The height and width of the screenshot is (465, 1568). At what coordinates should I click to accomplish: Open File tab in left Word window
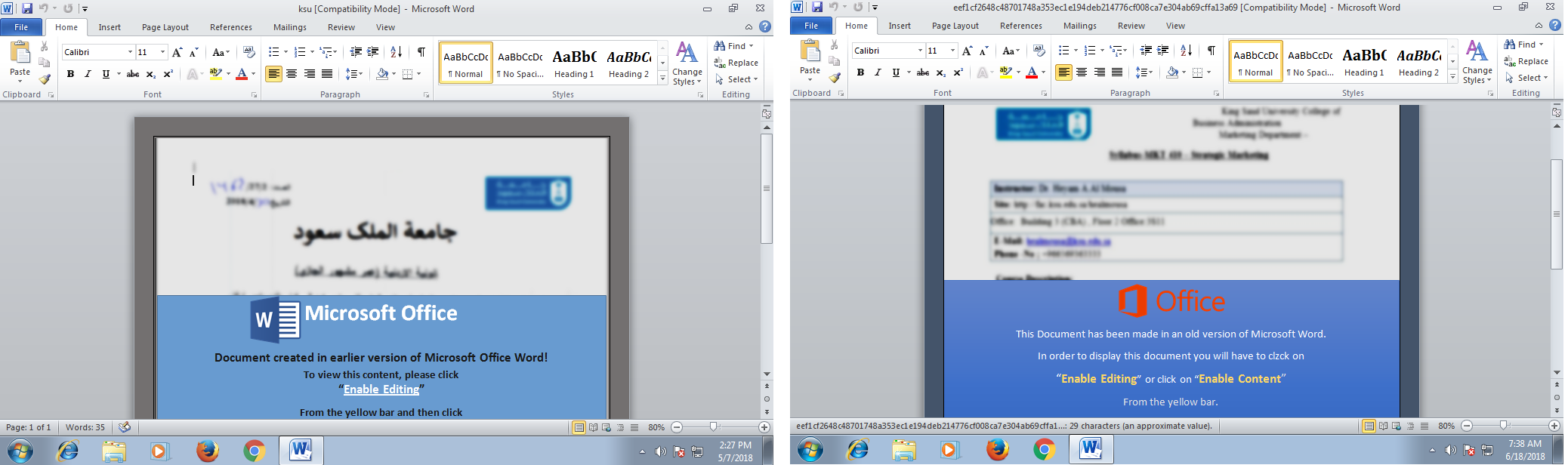point(21,27)
